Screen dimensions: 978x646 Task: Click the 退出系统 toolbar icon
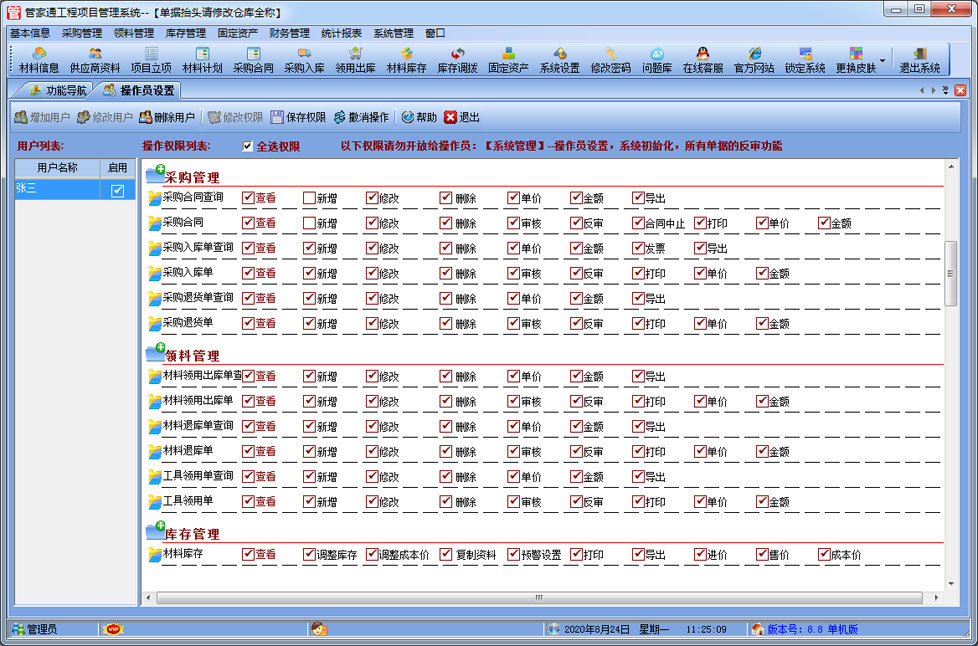point(919,60)
